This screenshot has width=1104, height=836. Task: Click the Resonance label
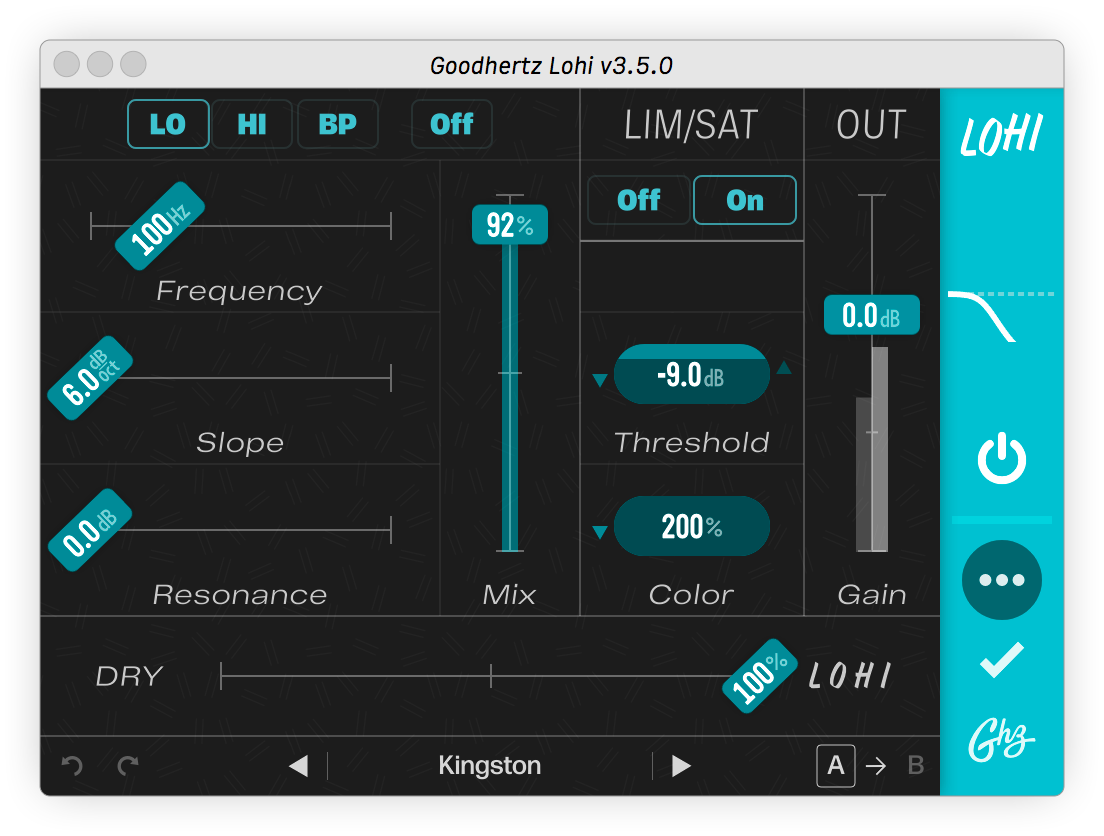coord(240,594)
